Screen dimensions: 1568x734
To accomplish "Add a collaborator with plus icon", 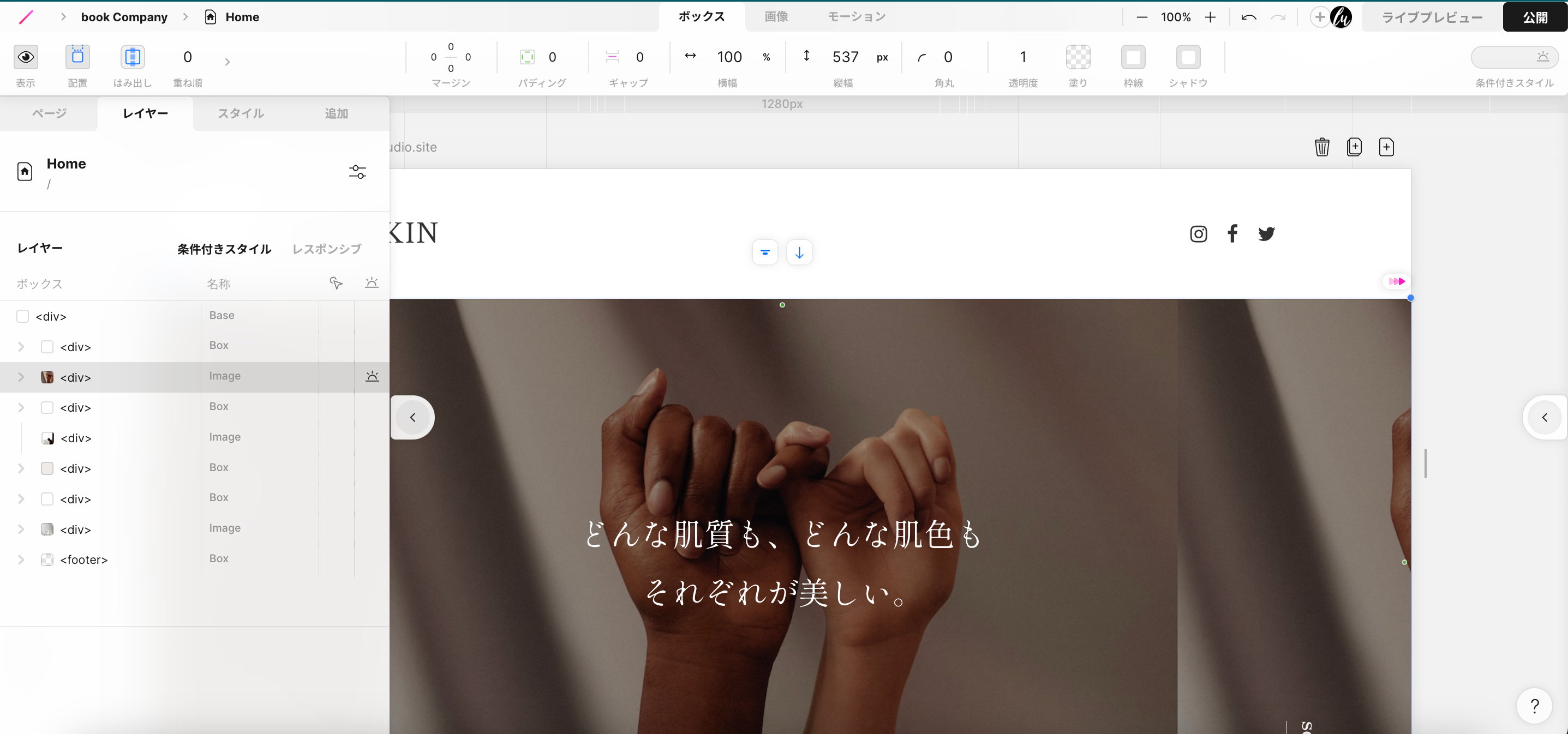I will click(1319, 17).
